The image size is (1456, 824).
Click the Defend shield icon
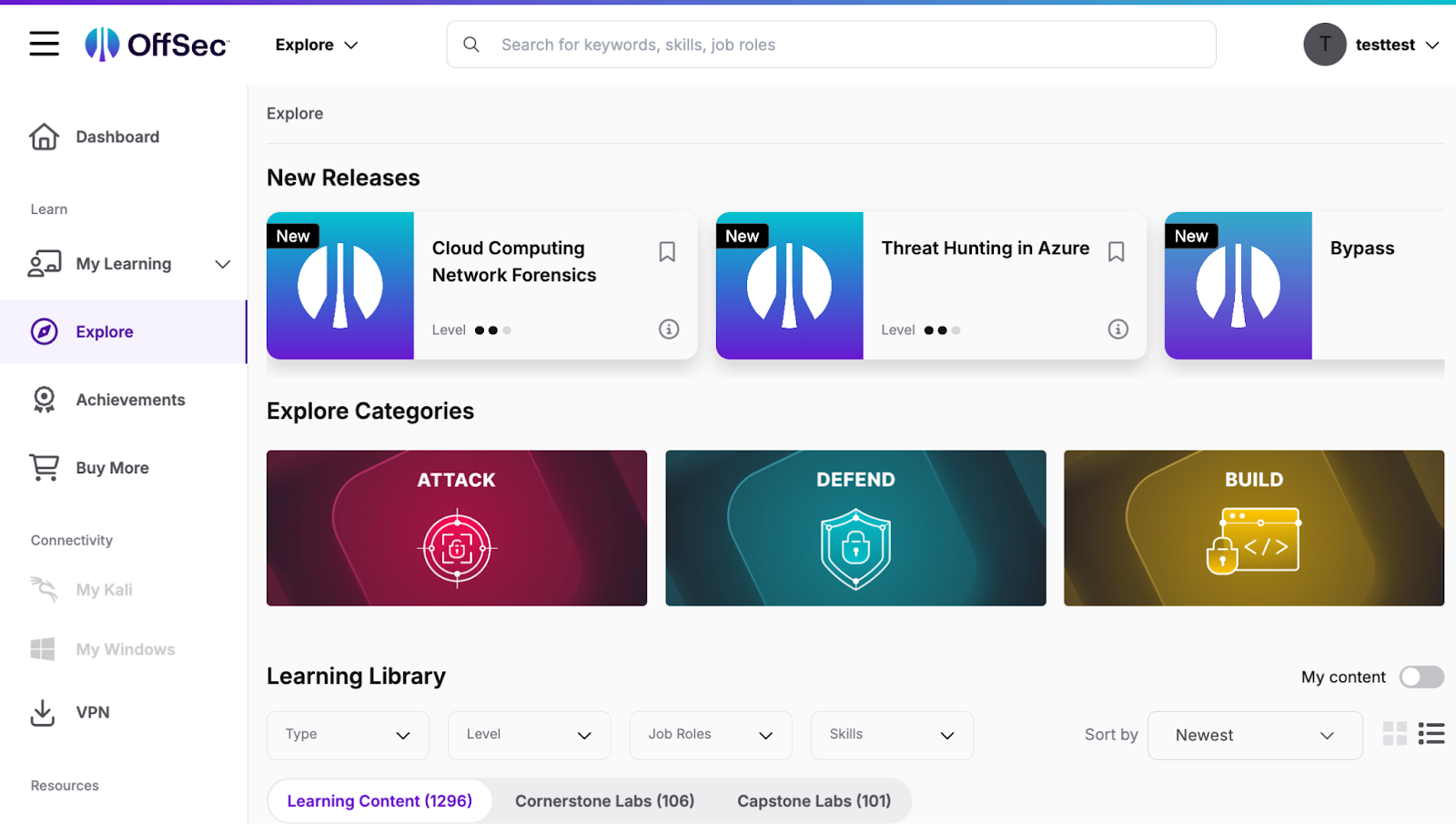(x=855, y=549)
